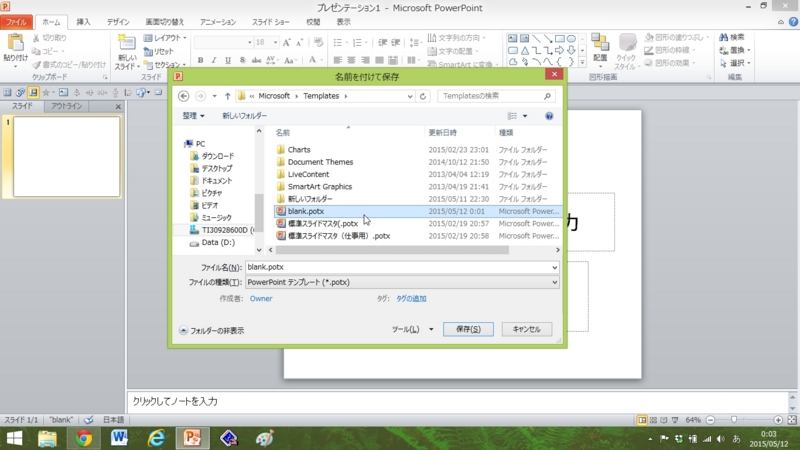800x450 pixels.
Task: Click the Replace (置換) icon
Action: pos(723,50)
